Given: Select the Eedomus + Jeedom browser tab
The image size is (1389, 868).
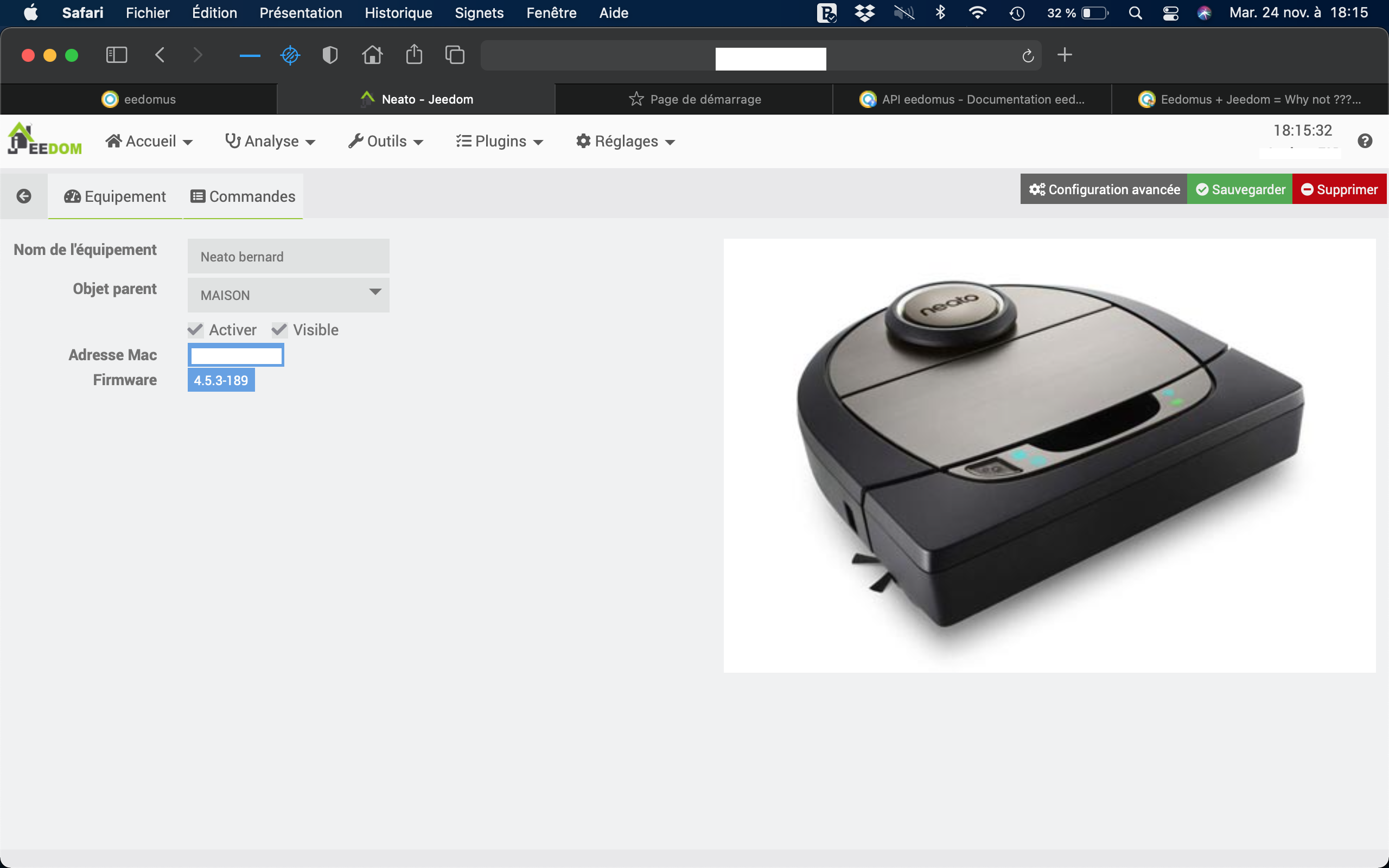Looking at the screenshot, I should click(1250, 99).
